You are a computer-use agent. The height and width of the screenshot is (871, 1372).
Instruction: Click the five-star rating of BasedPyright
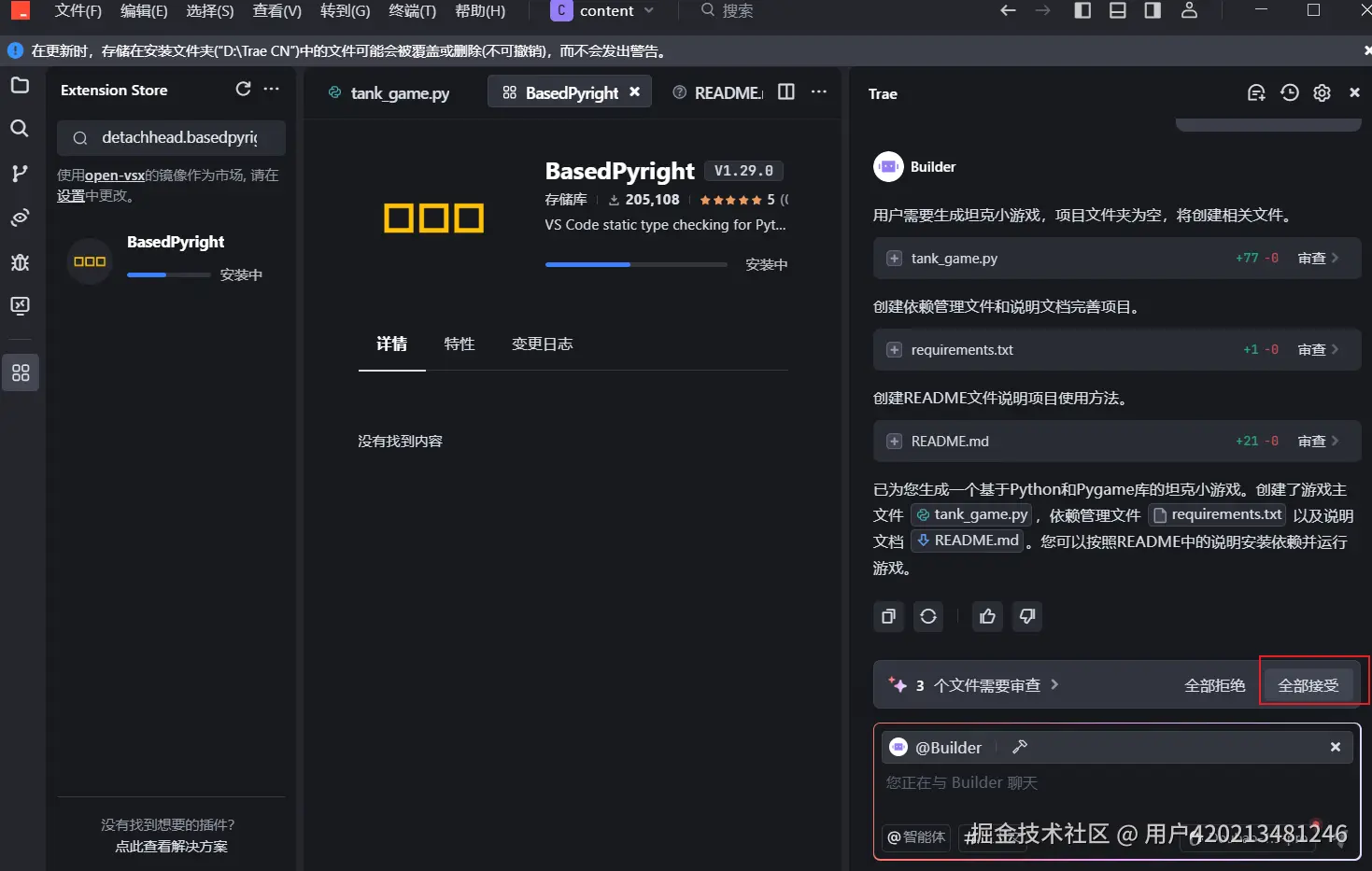point(730,200)
